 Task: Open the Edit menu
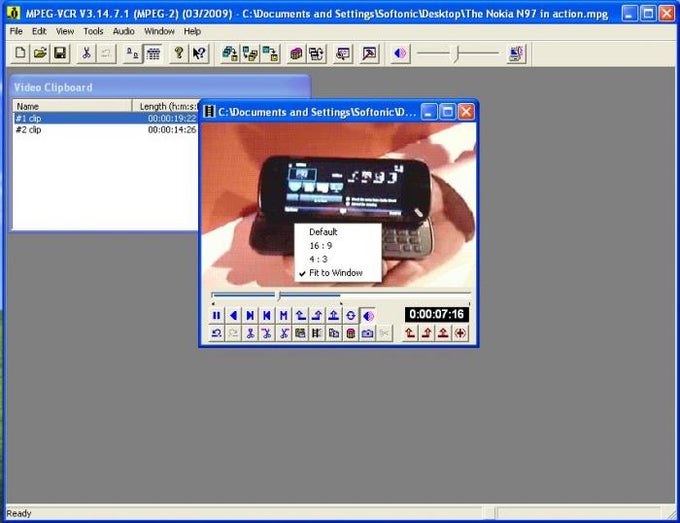pos(39,31)
